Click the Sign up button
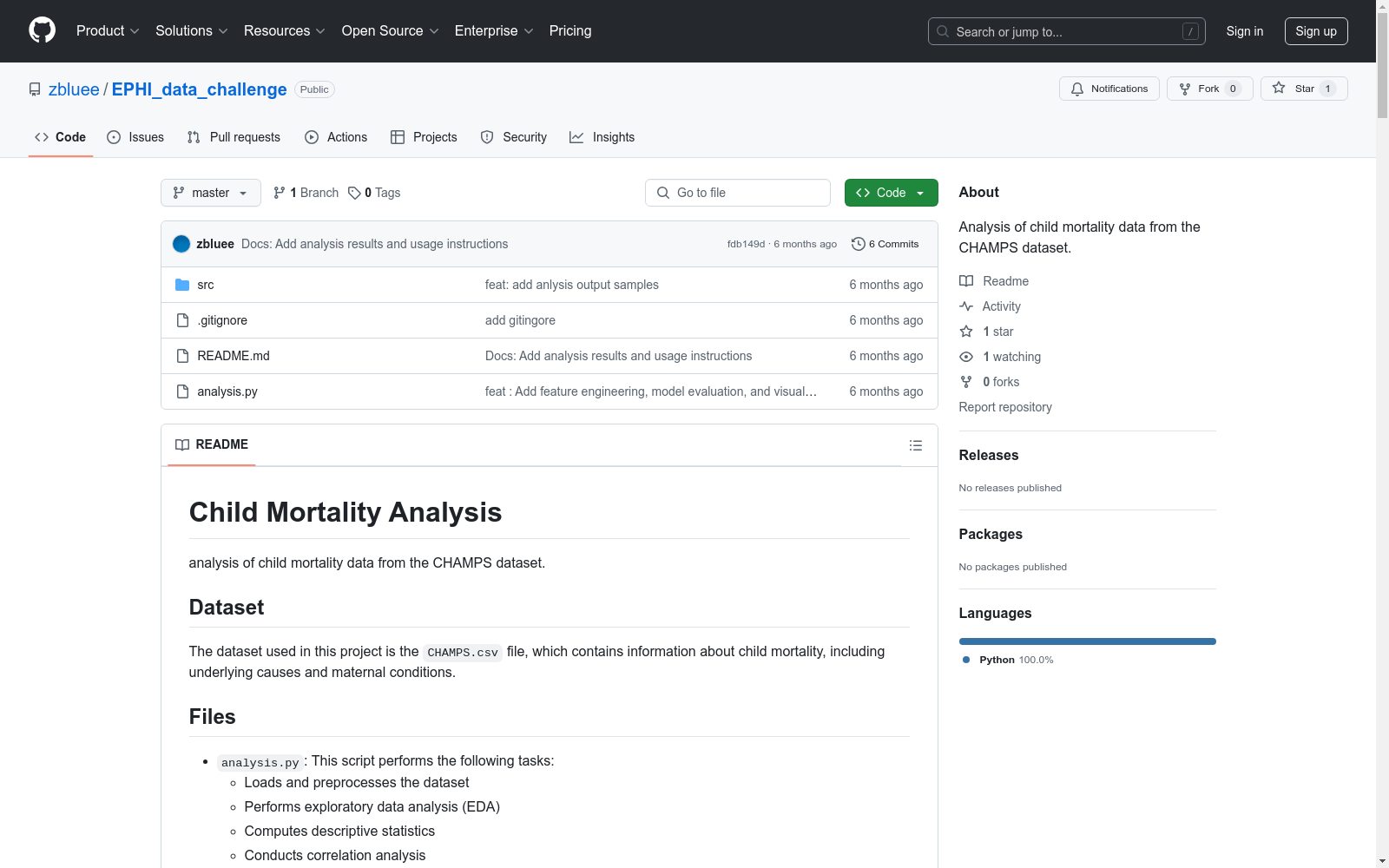 pos(1316,31)
